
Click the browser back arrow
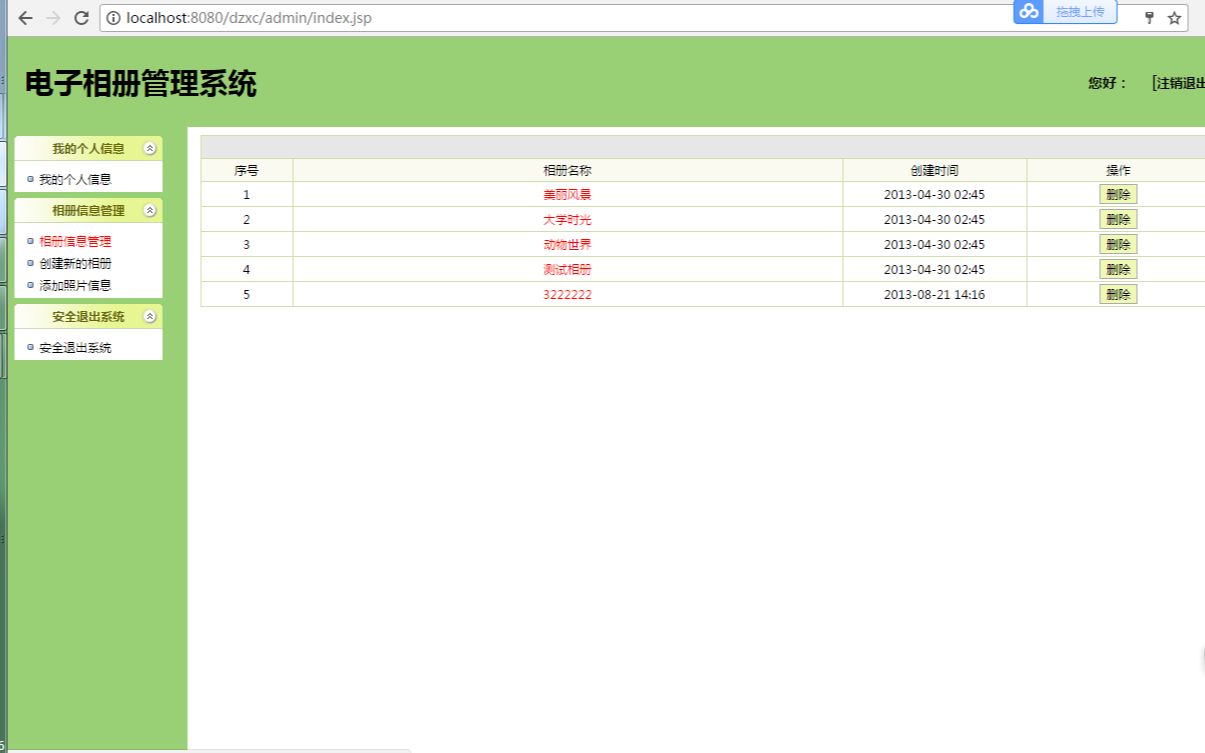click(24, 17)
